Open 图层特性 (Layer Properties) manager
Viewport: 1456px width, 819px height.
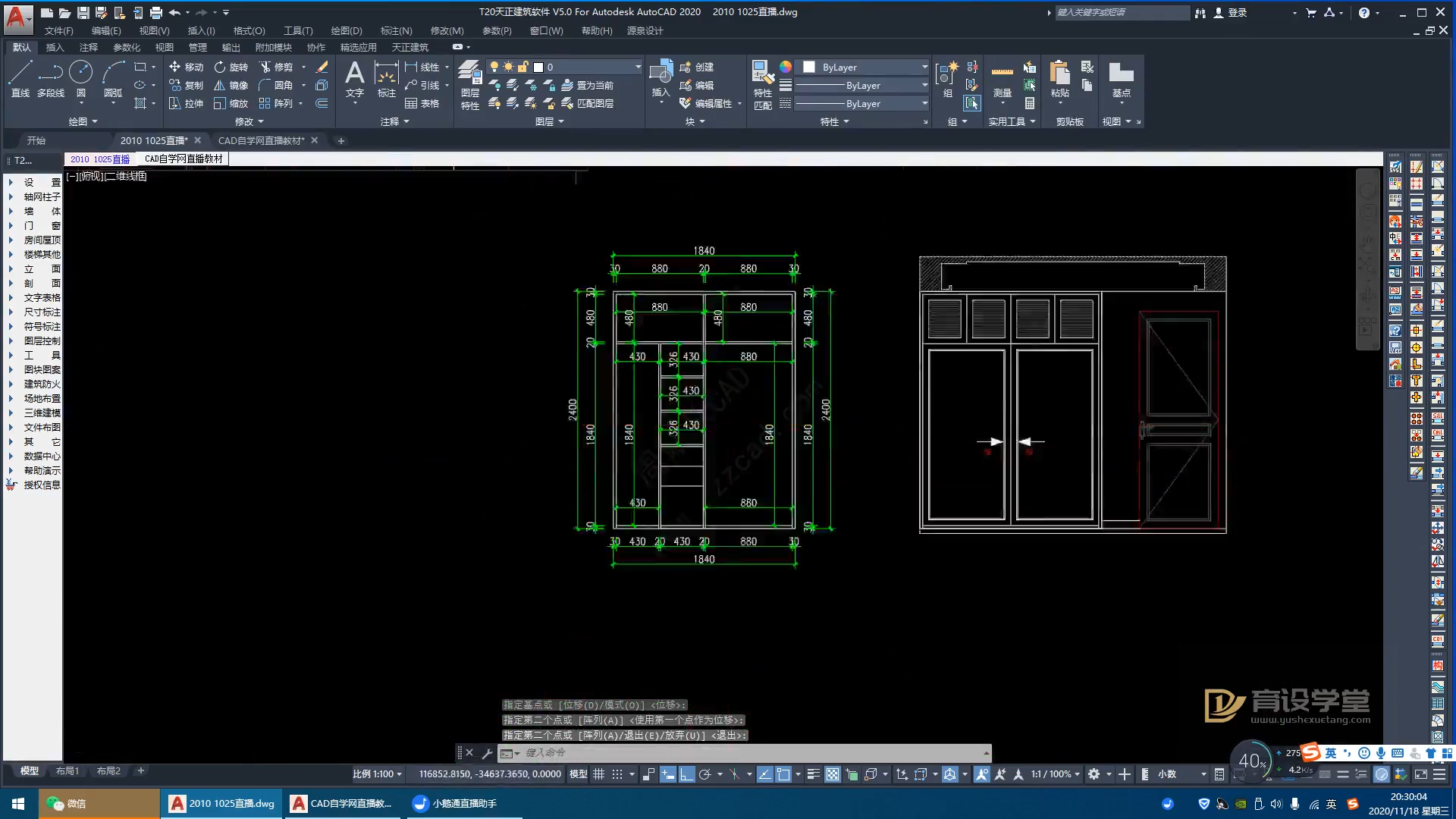[x=470, y=85]
